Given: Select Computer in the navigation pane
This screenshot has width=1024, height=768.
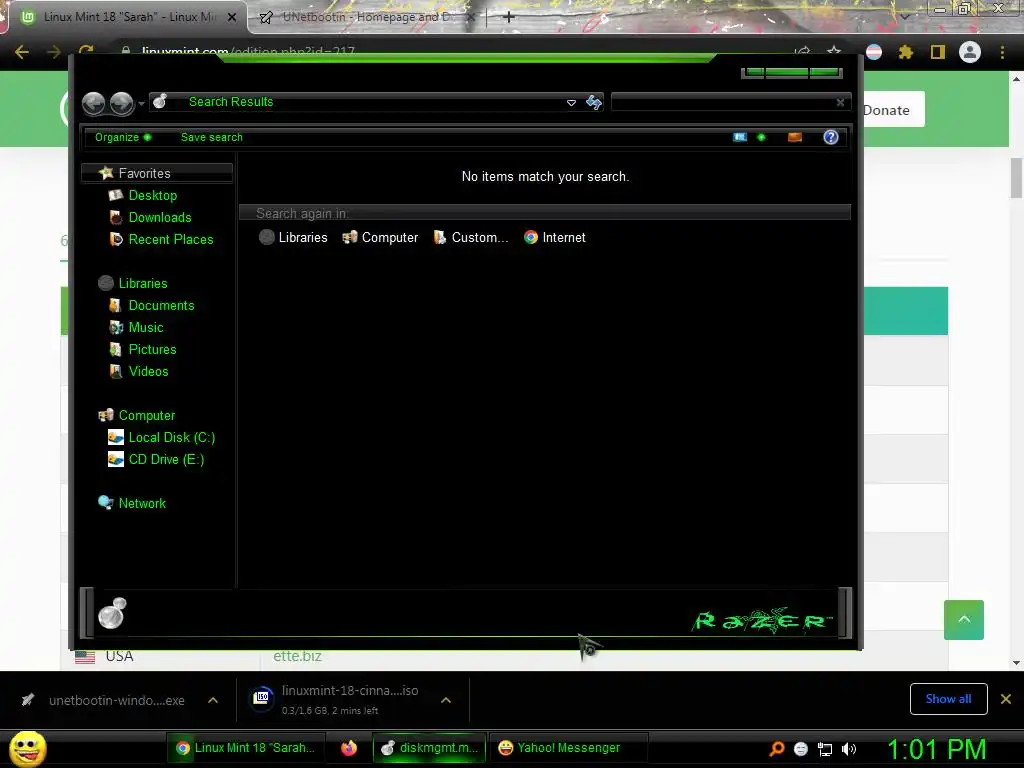Looking at the screenshot, I should tap(147, 416).
